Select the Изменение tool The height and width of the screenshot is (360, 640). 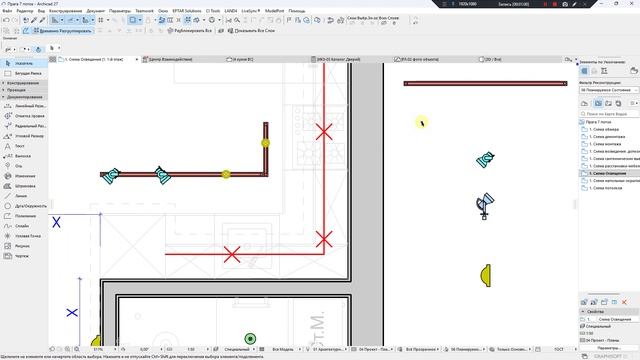24,176
